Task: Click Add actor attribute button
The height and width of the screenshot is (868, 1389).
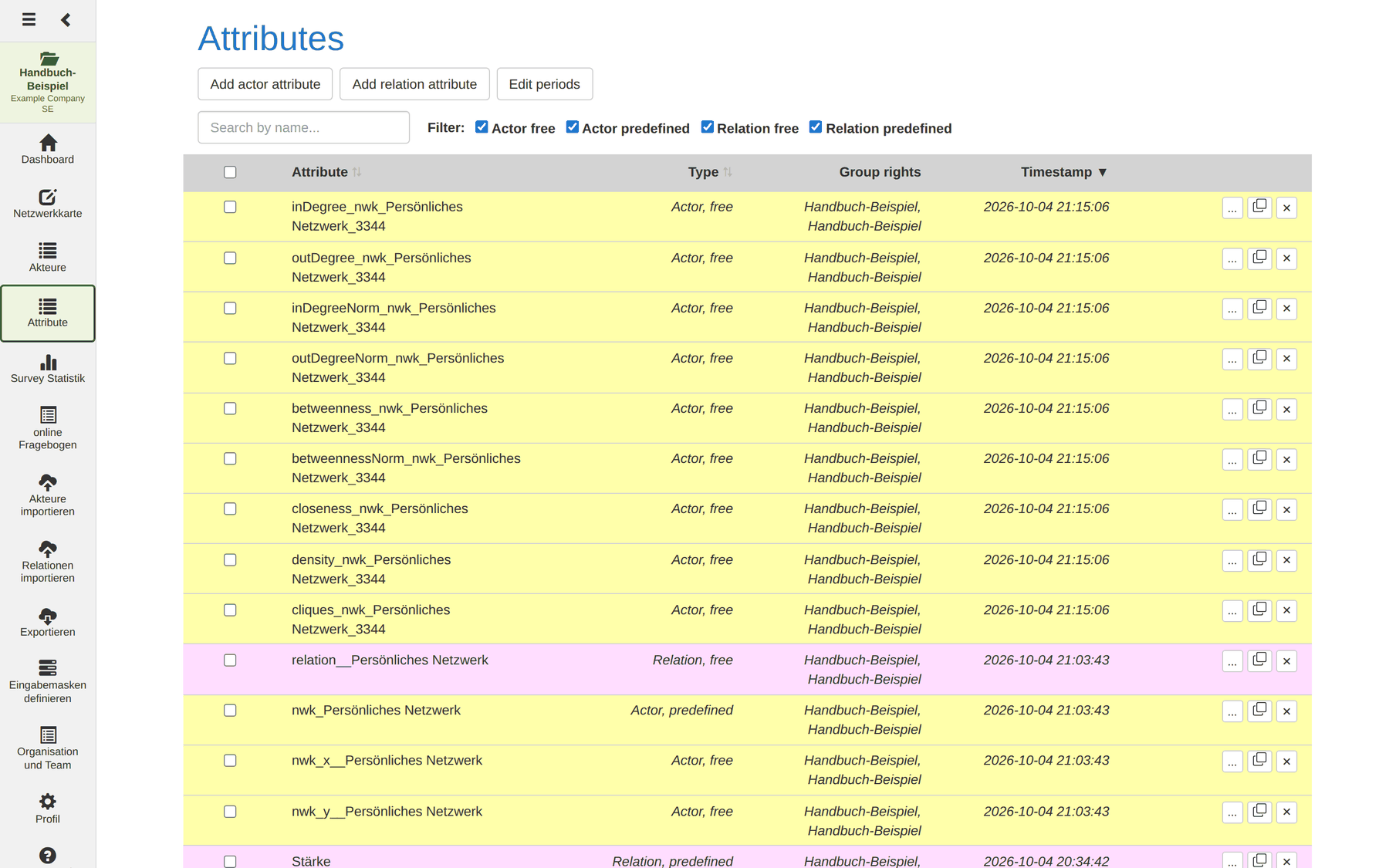Action: [x=265, y=84]
